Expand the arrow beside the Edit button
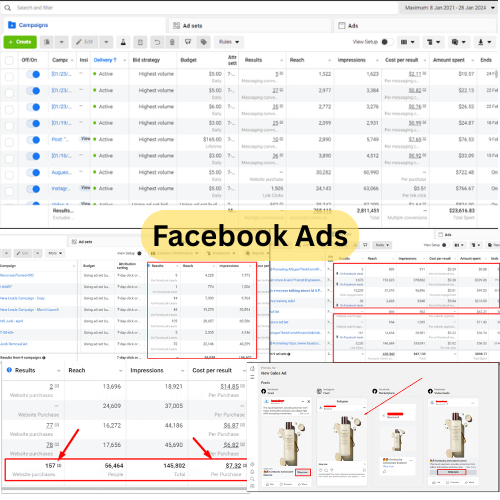 [106, 42]
